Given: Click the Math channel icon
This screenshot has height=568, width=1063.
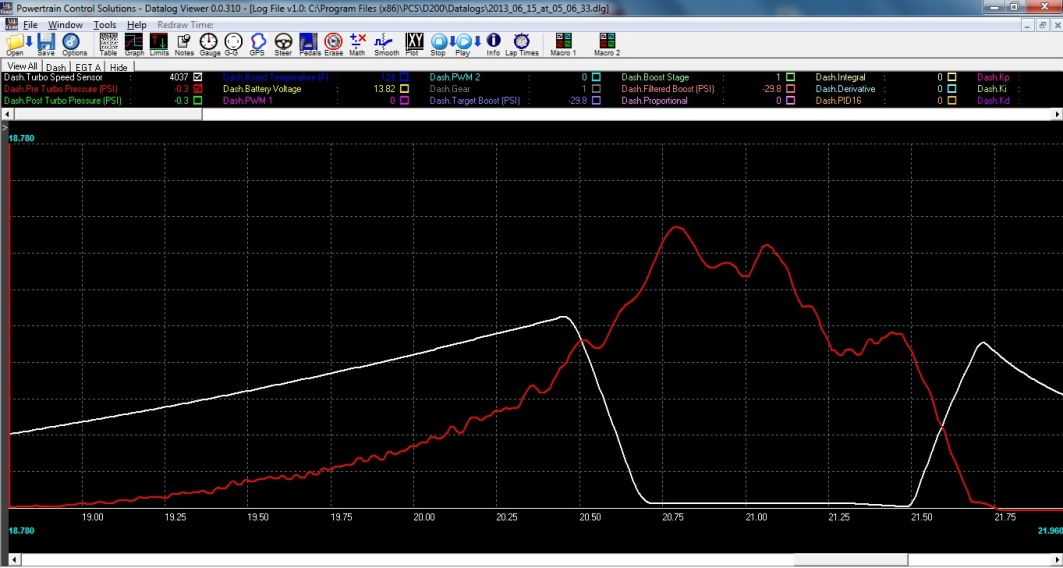Looking at the screenshot, I should [x=357, y=43].
